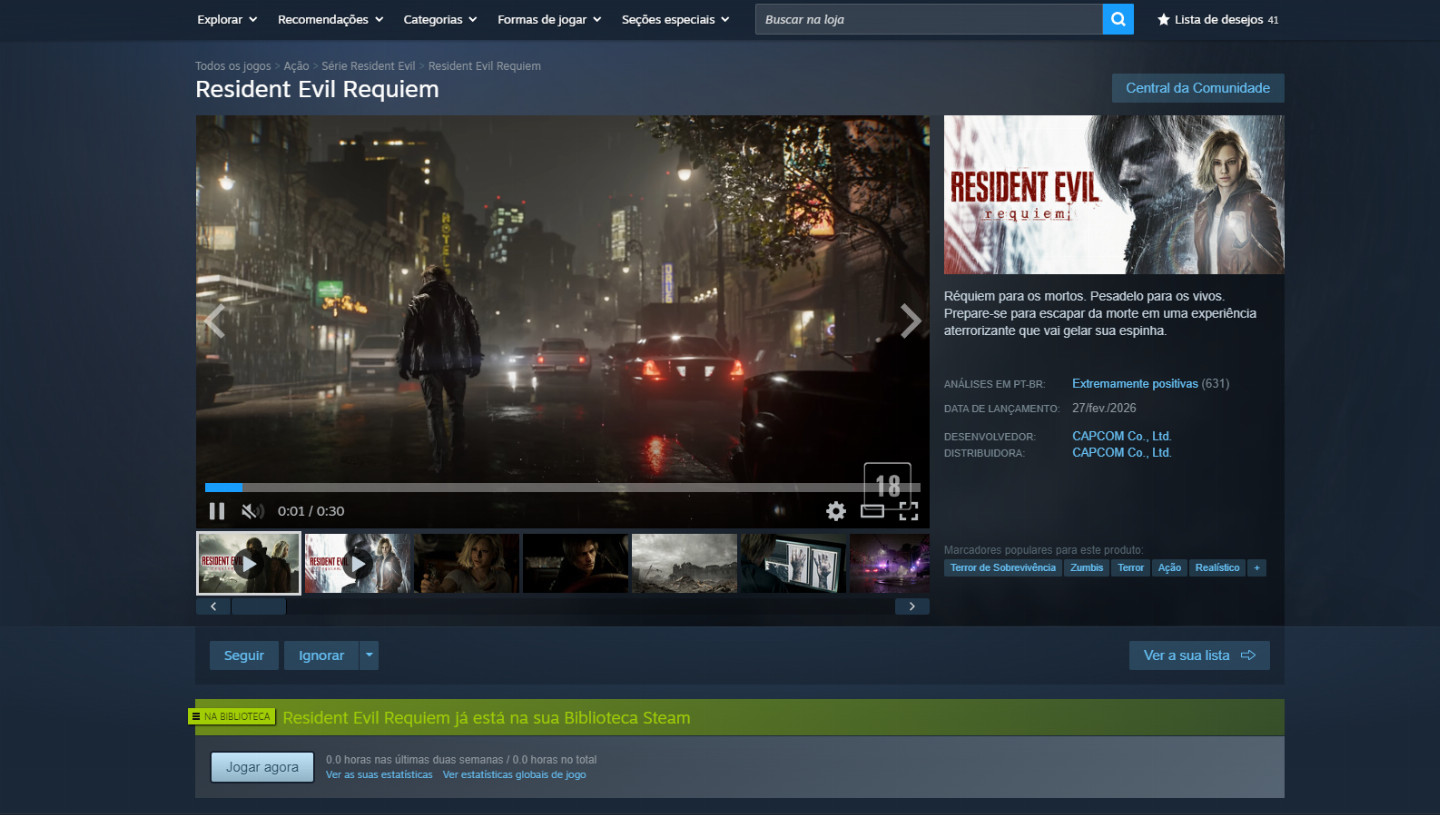The height and width of the screenshot is (815, 1440).
Task: Open the wishlist star link
Action: (1218, 20)
